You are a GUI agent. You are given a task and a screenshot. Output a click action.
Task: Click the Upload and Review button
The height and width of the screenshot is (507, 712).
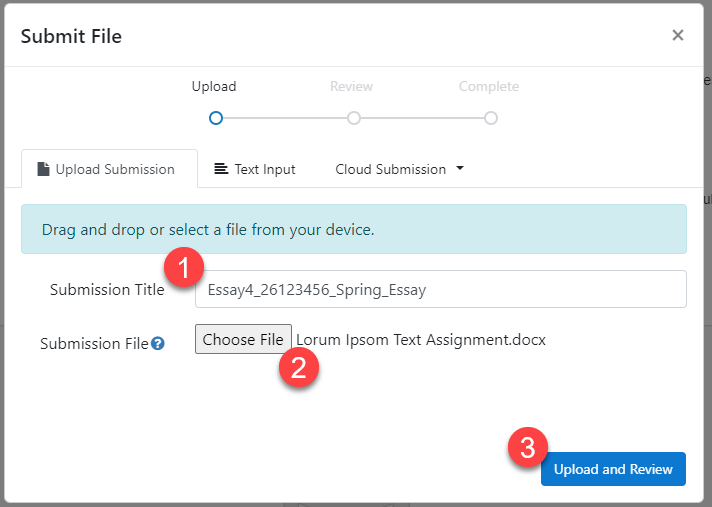coord(613,469)
